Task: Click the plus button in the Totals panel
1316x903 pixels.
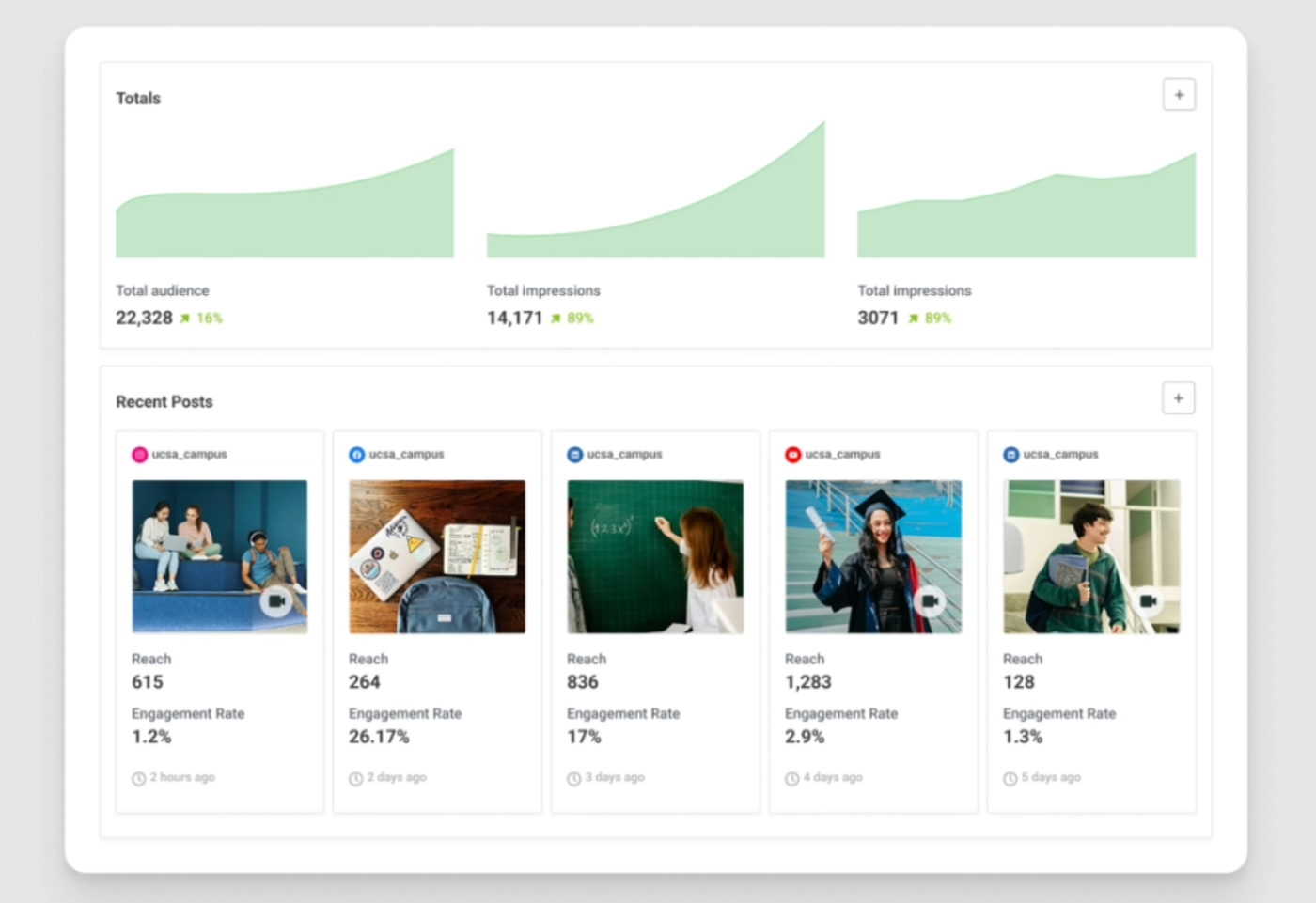Action: 1179,95
